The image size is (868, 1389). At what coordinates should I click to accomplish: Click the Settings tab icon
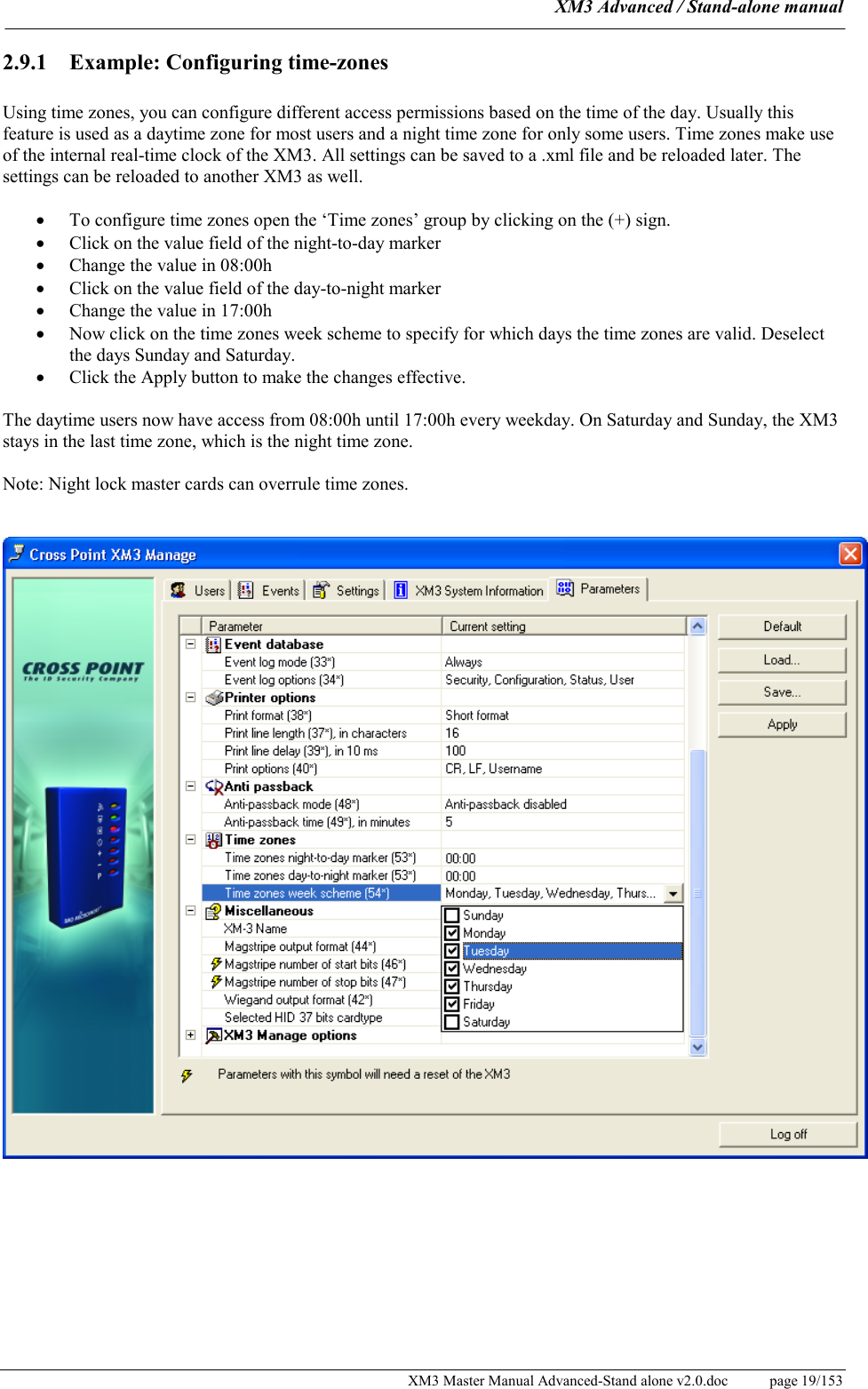coord(321,590)
